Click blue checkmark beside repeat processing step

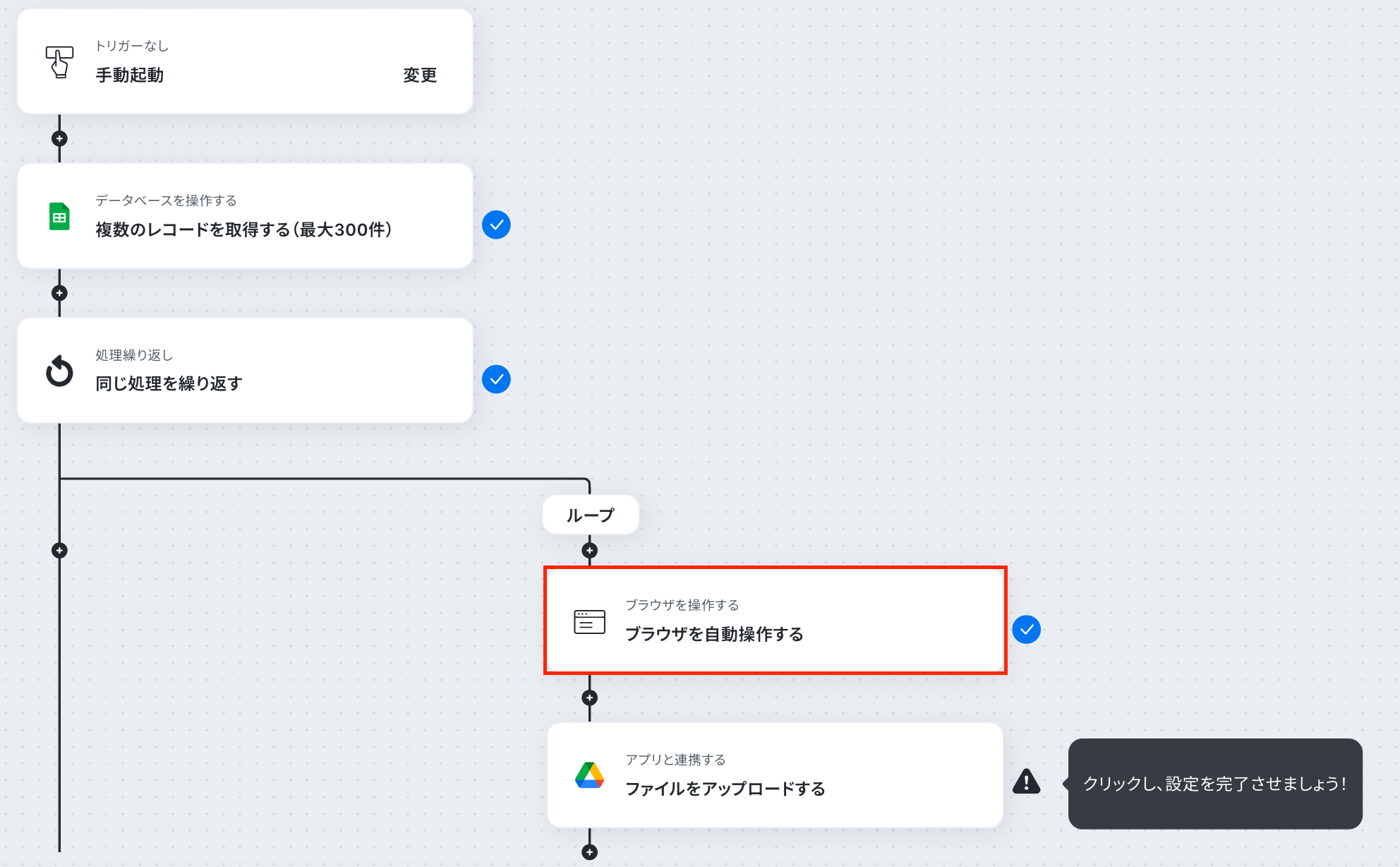496,380
